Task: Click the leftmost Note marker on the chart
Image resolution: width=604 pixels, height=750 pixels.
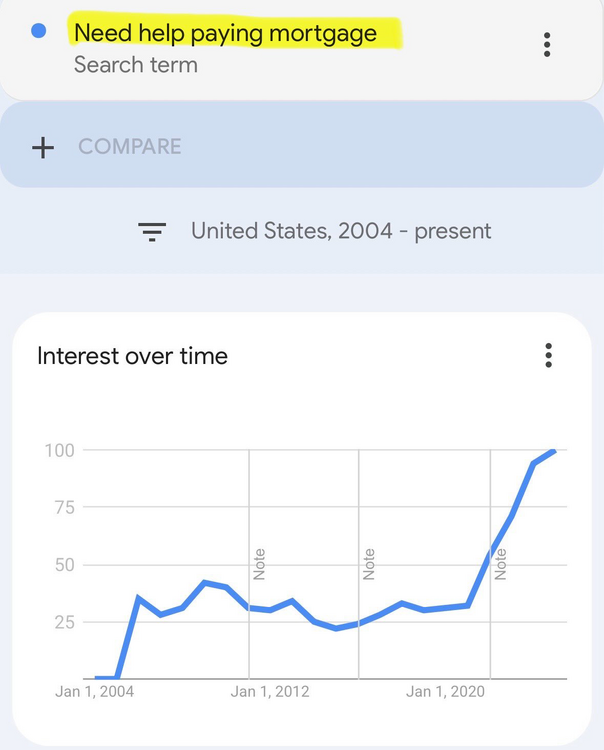Action: (x=259, y=564)
